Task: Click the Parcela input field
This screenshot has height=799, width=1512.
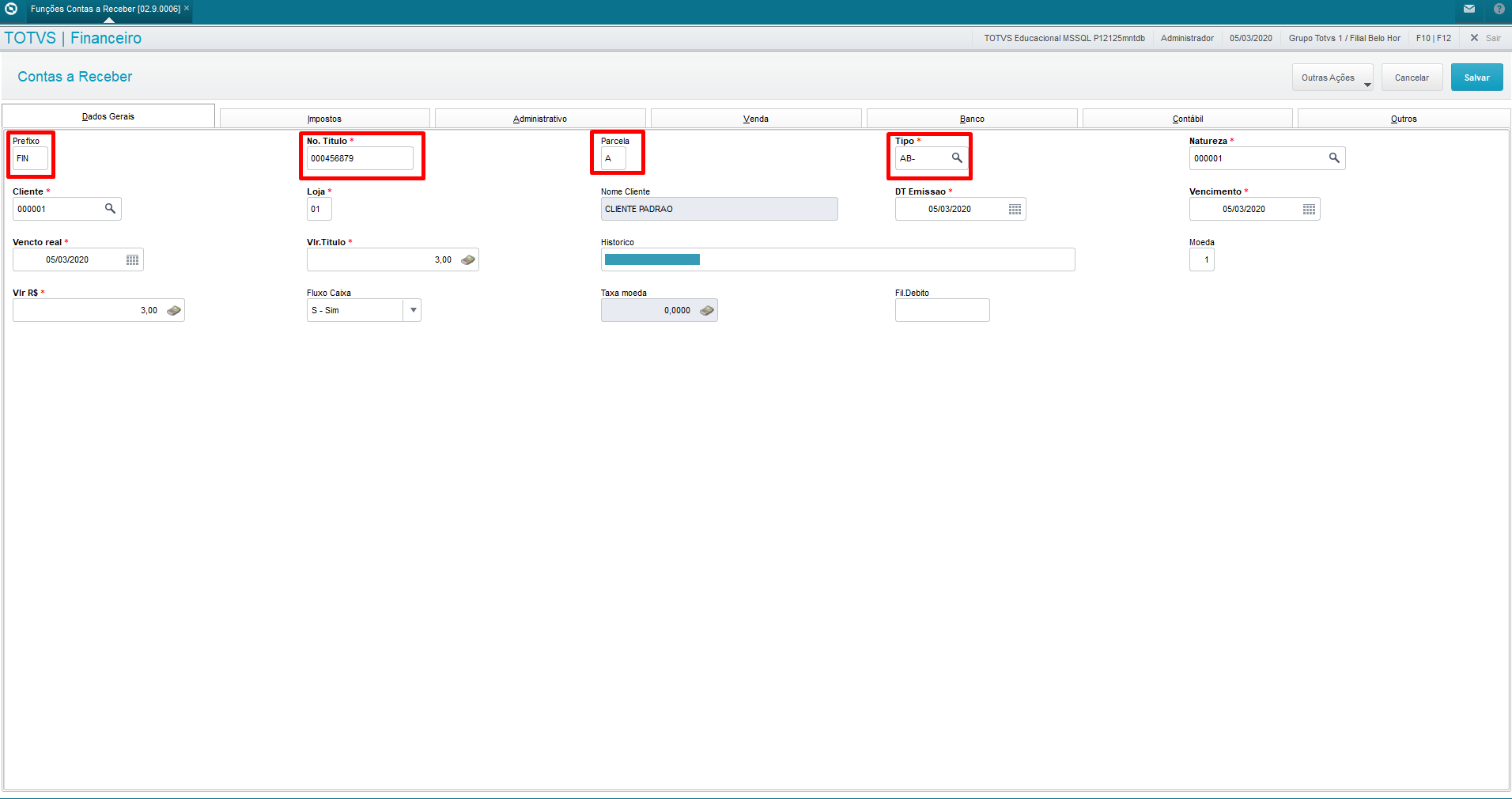Action: [614, 158]
